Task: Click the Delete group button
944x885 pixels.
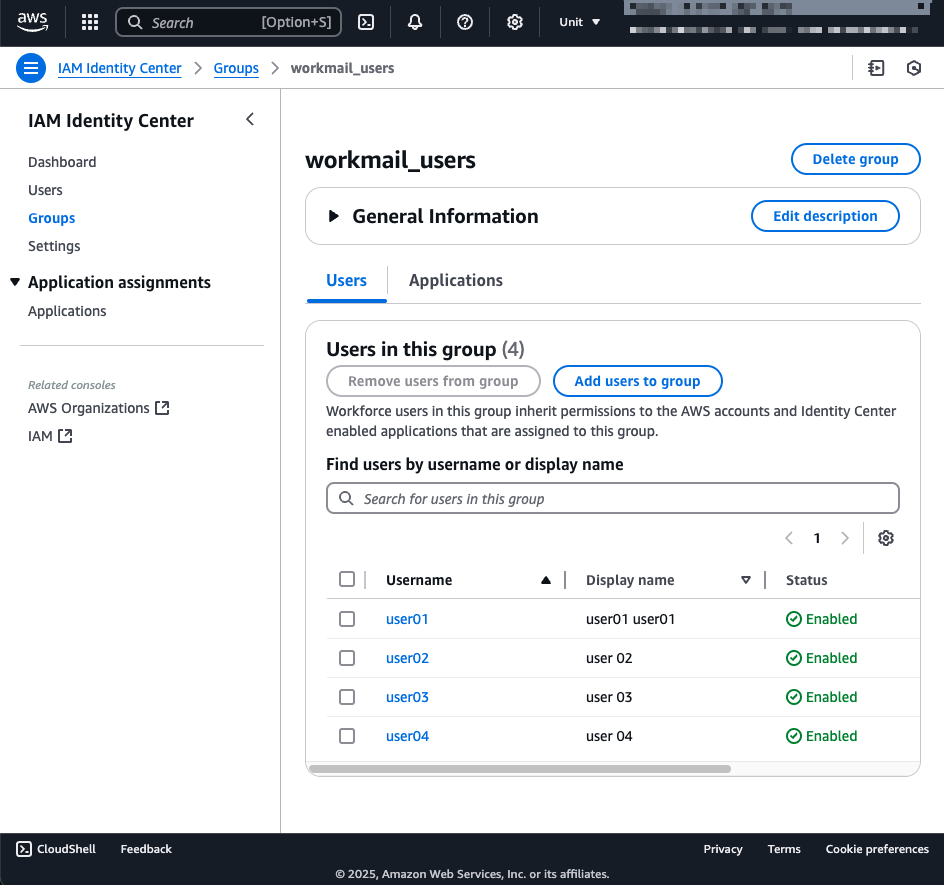Action: pos(855,158)
